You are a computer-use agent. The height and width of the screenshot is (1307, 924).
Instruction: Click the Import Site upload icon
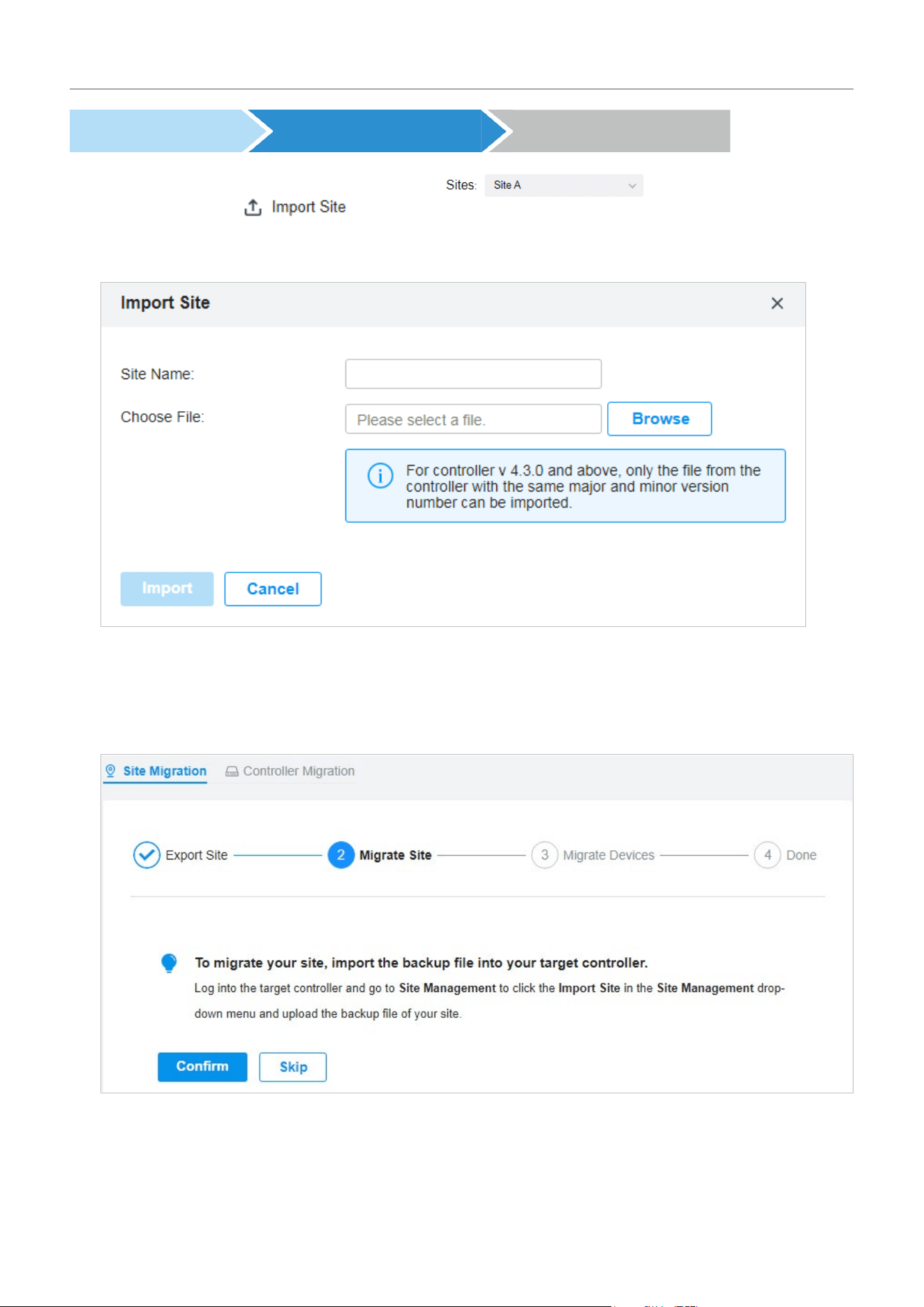tap(253, 207)
